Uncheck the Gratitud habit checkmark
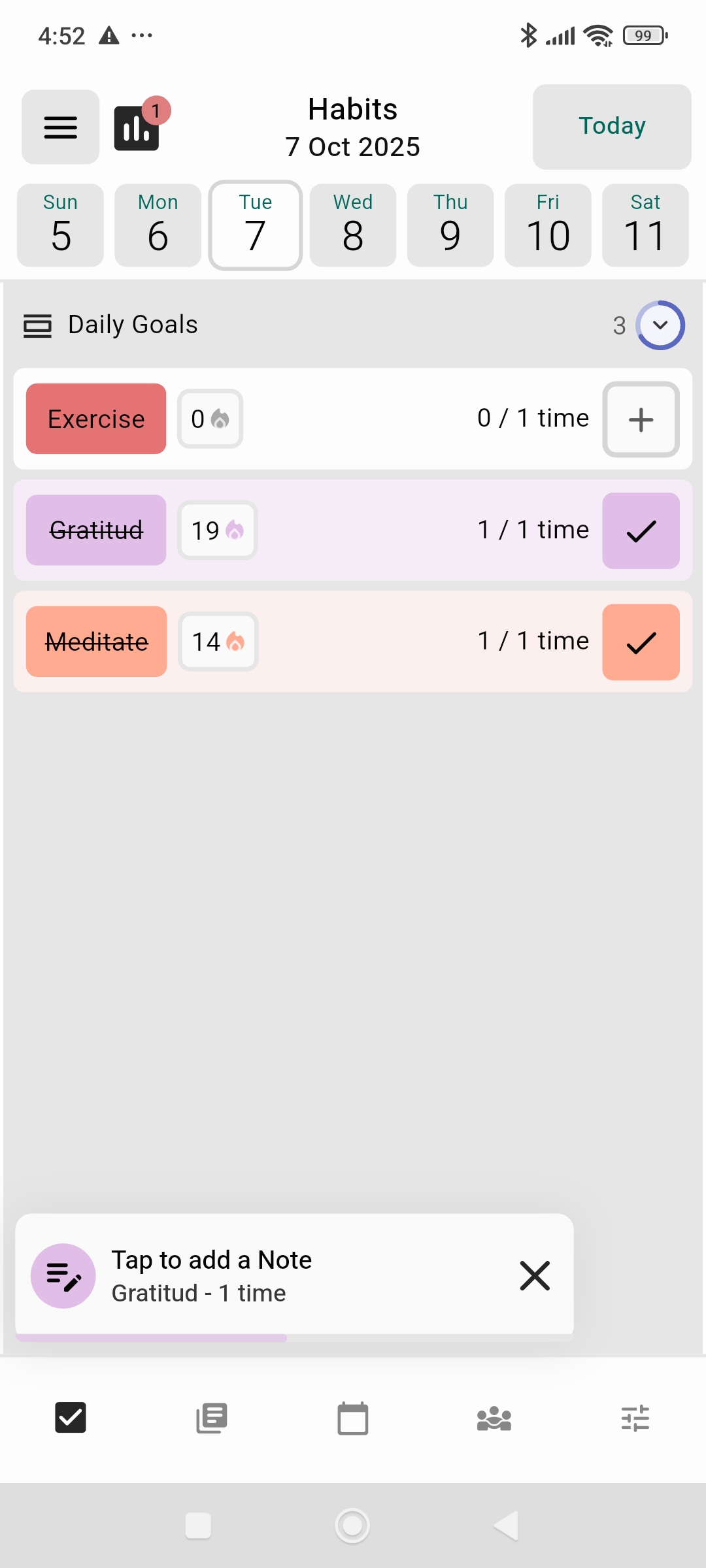The width and height of the screenshot is (706, 1568). pyautogui.click(x=641, y=531)
